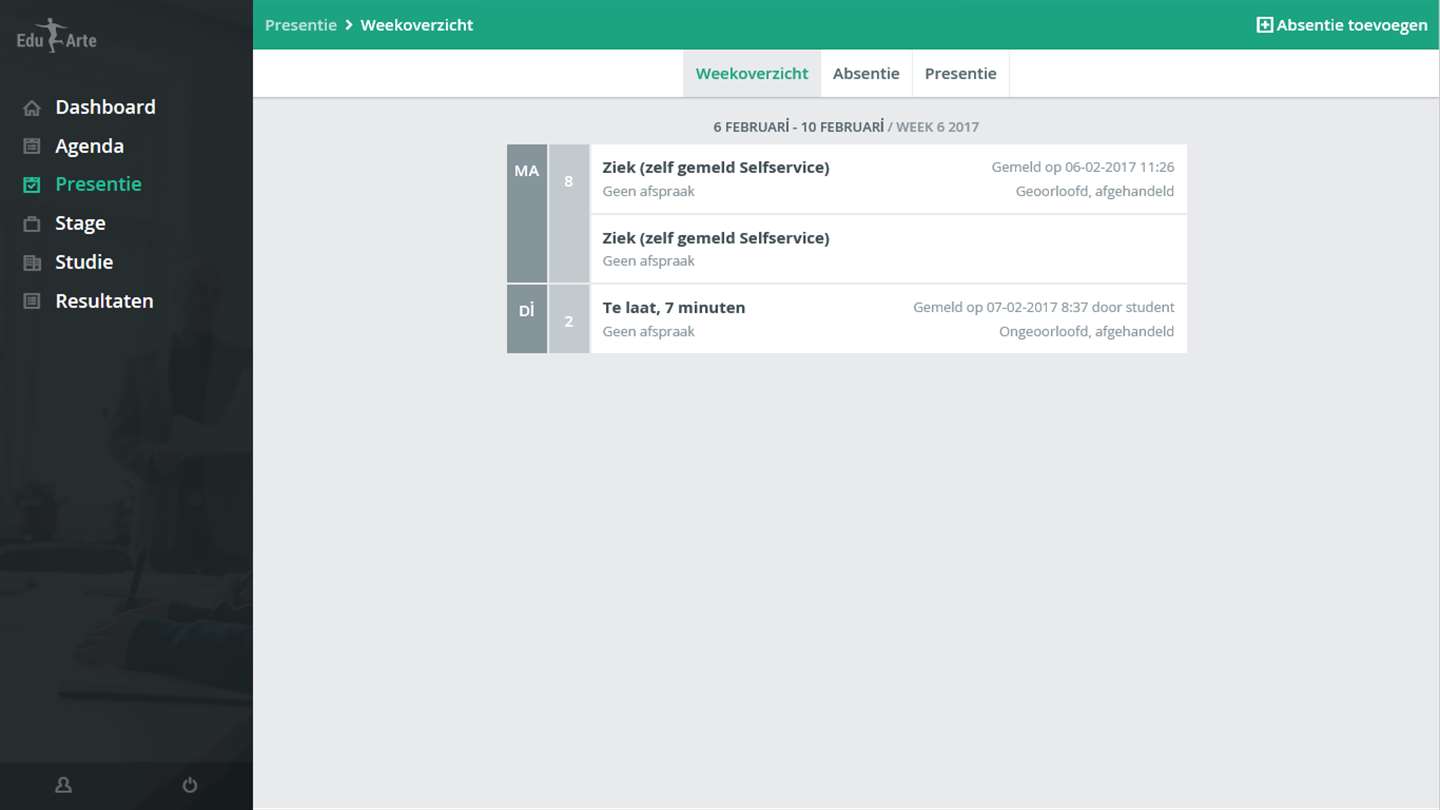Switch to the Absentie tab

coord(866,74)
